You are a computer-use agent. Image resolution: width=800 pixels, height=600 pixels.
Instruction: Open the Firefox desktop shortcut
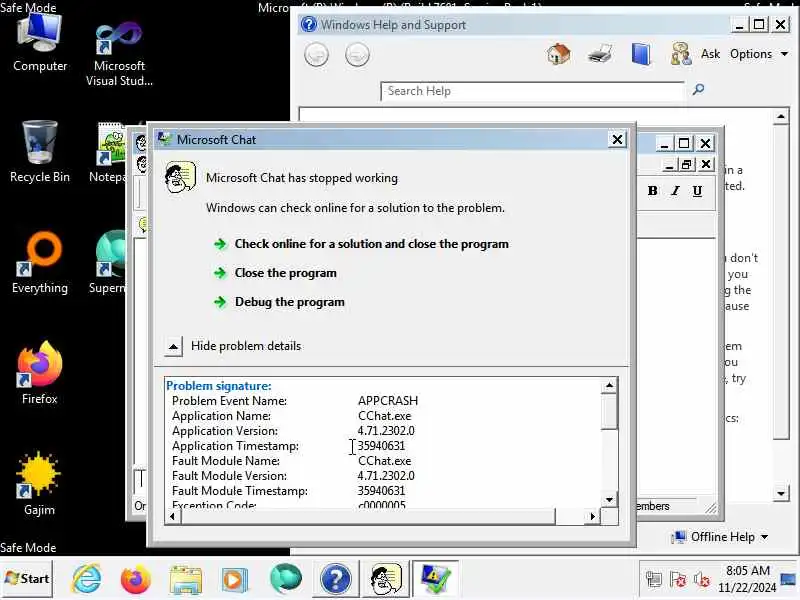pos(40,373)
